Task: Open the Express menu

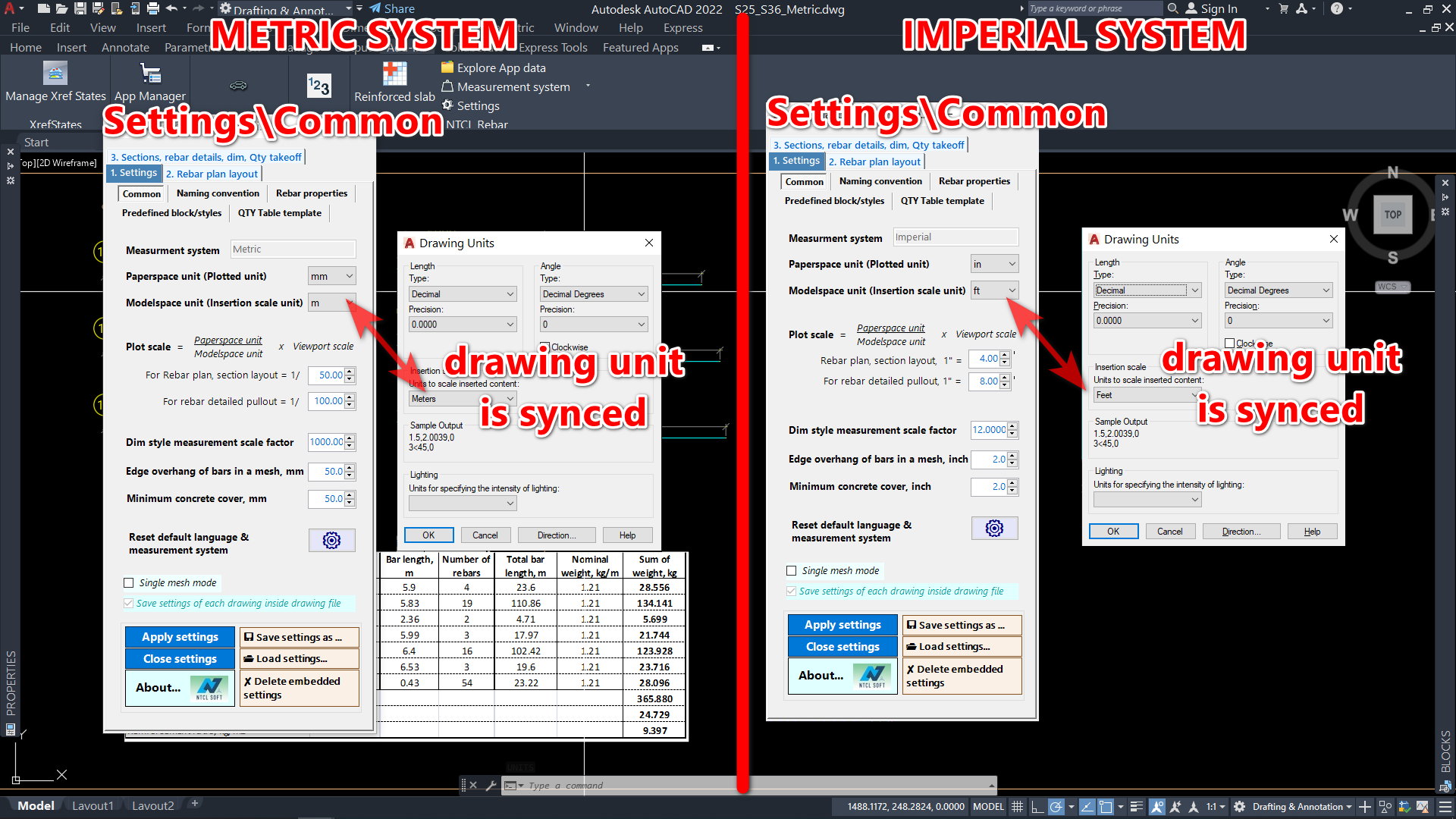Action: tap(682, 28)
